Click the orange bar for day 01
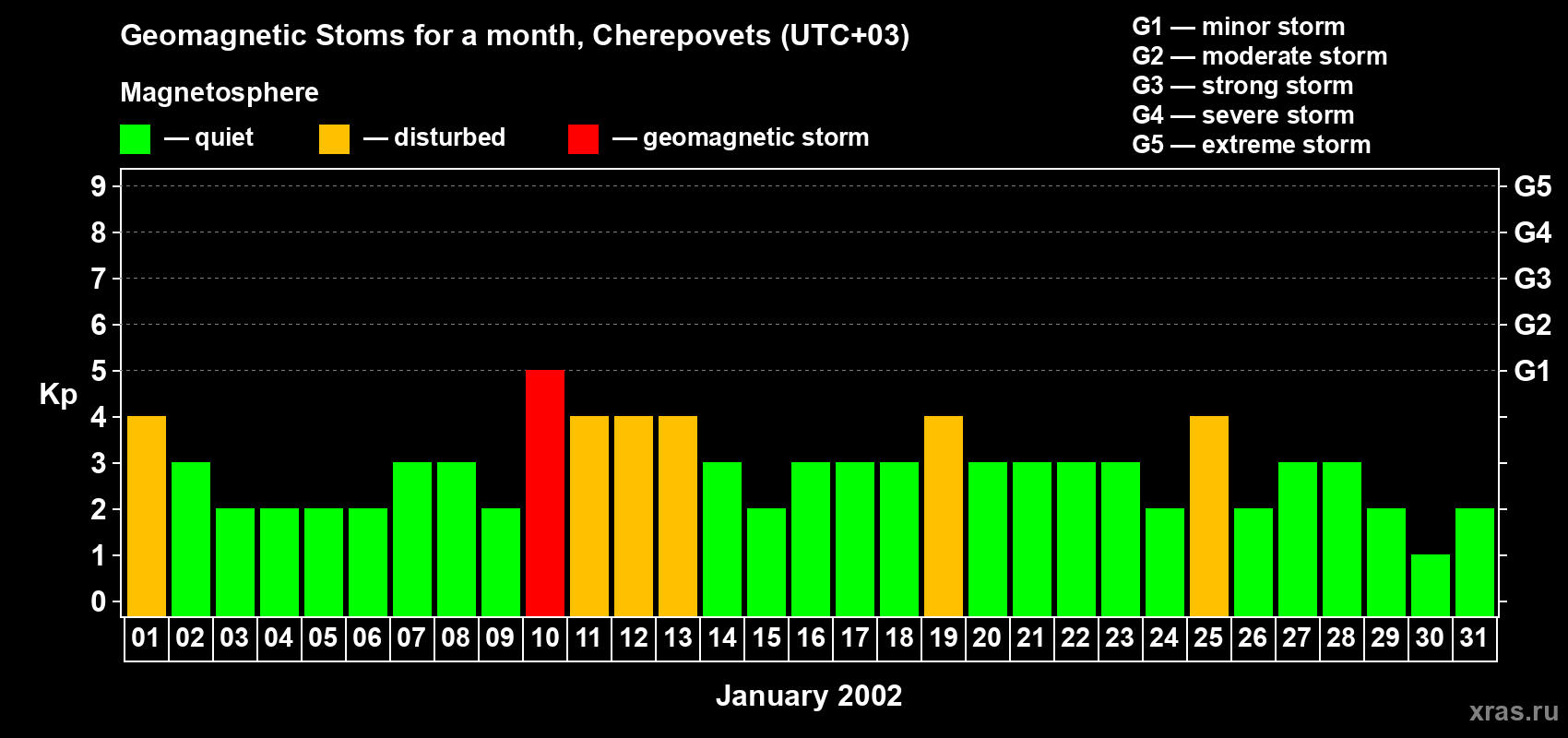Image resolution: width=1568 pixels, height=738 pixels. 147,516
